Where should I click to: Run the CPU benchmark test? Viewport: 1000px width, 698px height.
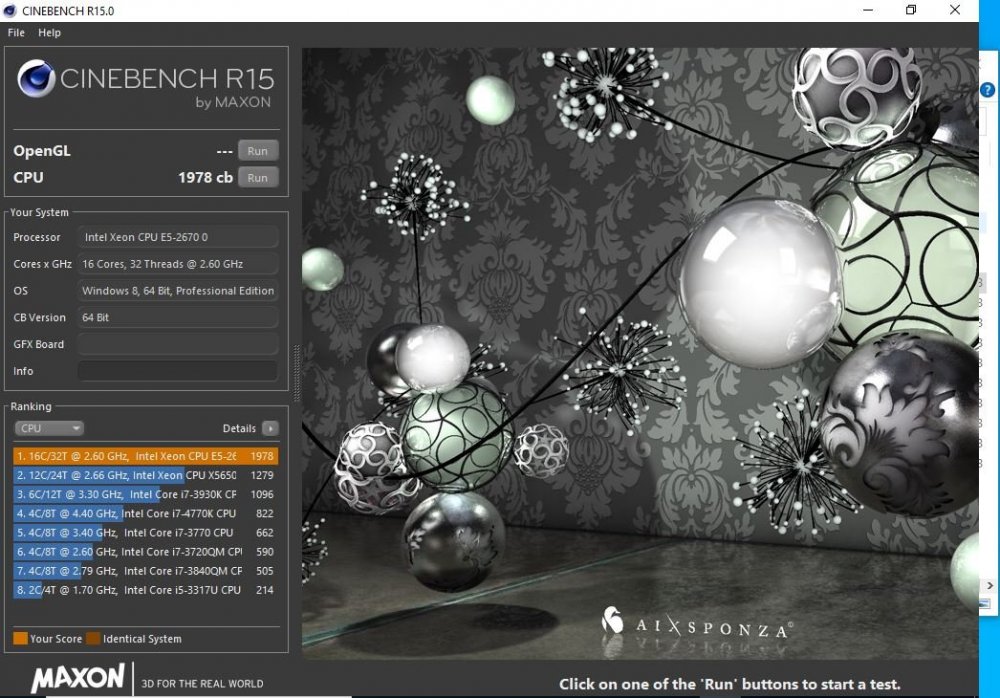point(258,178)
